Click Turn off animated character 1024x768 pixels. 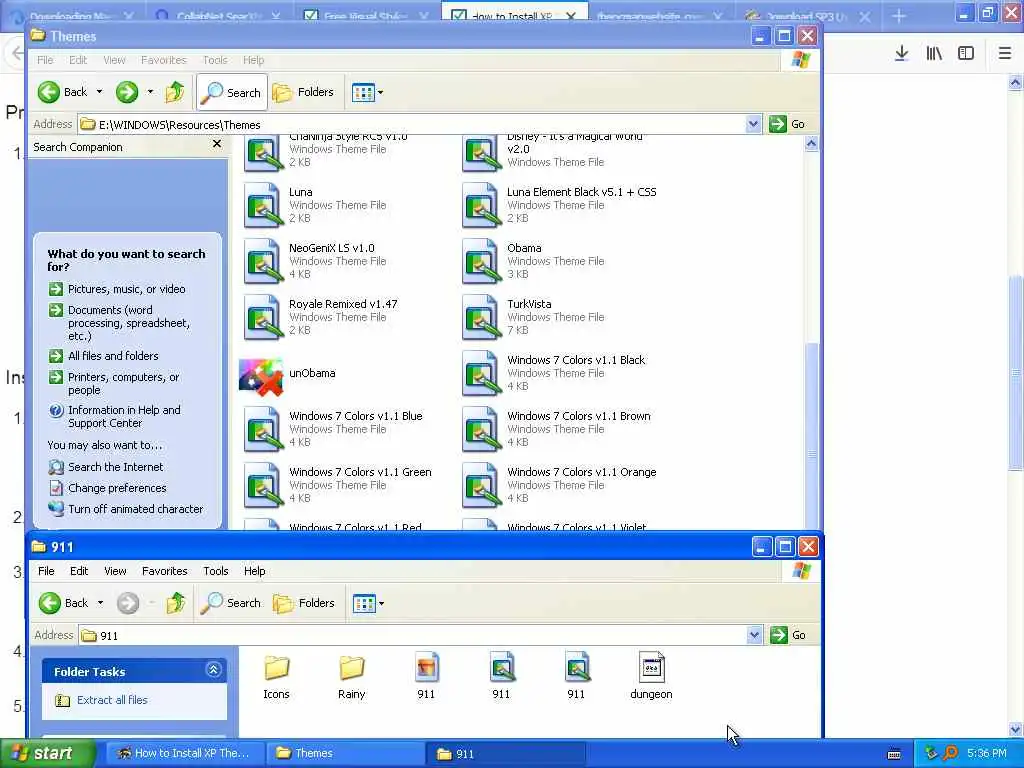tap(135, 509)
